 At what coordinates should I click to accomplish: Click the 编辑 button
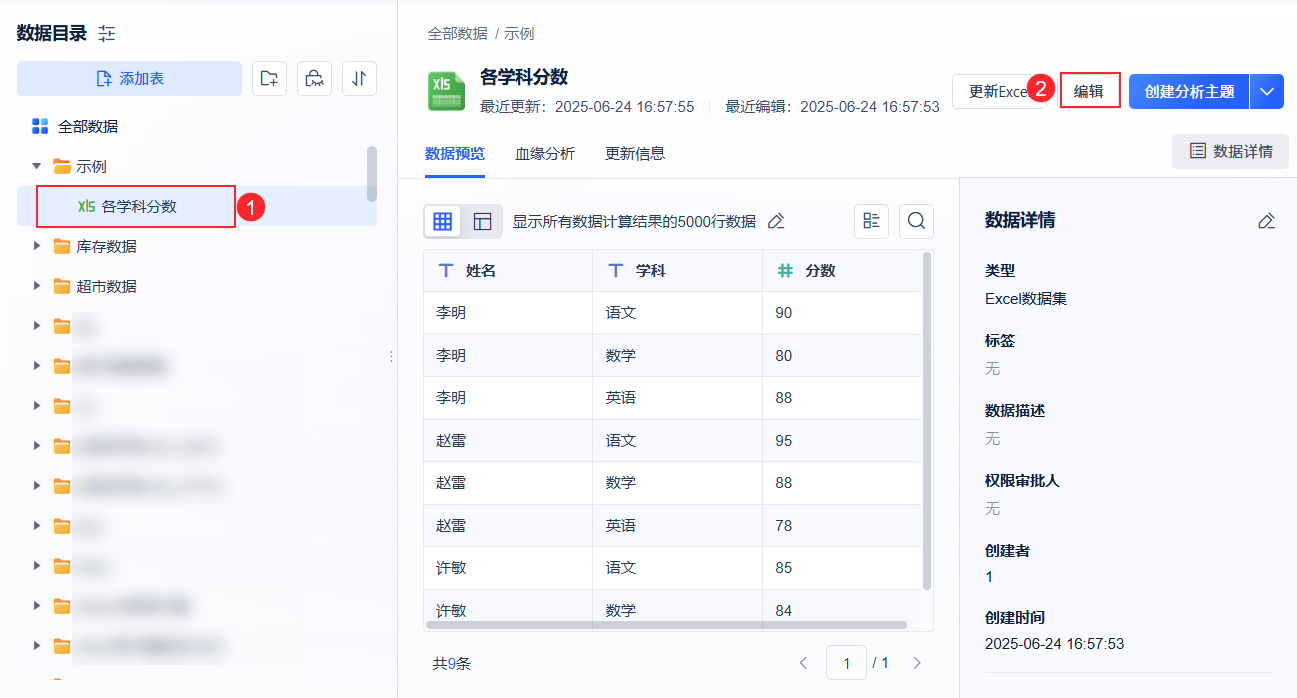(1089, 91)
